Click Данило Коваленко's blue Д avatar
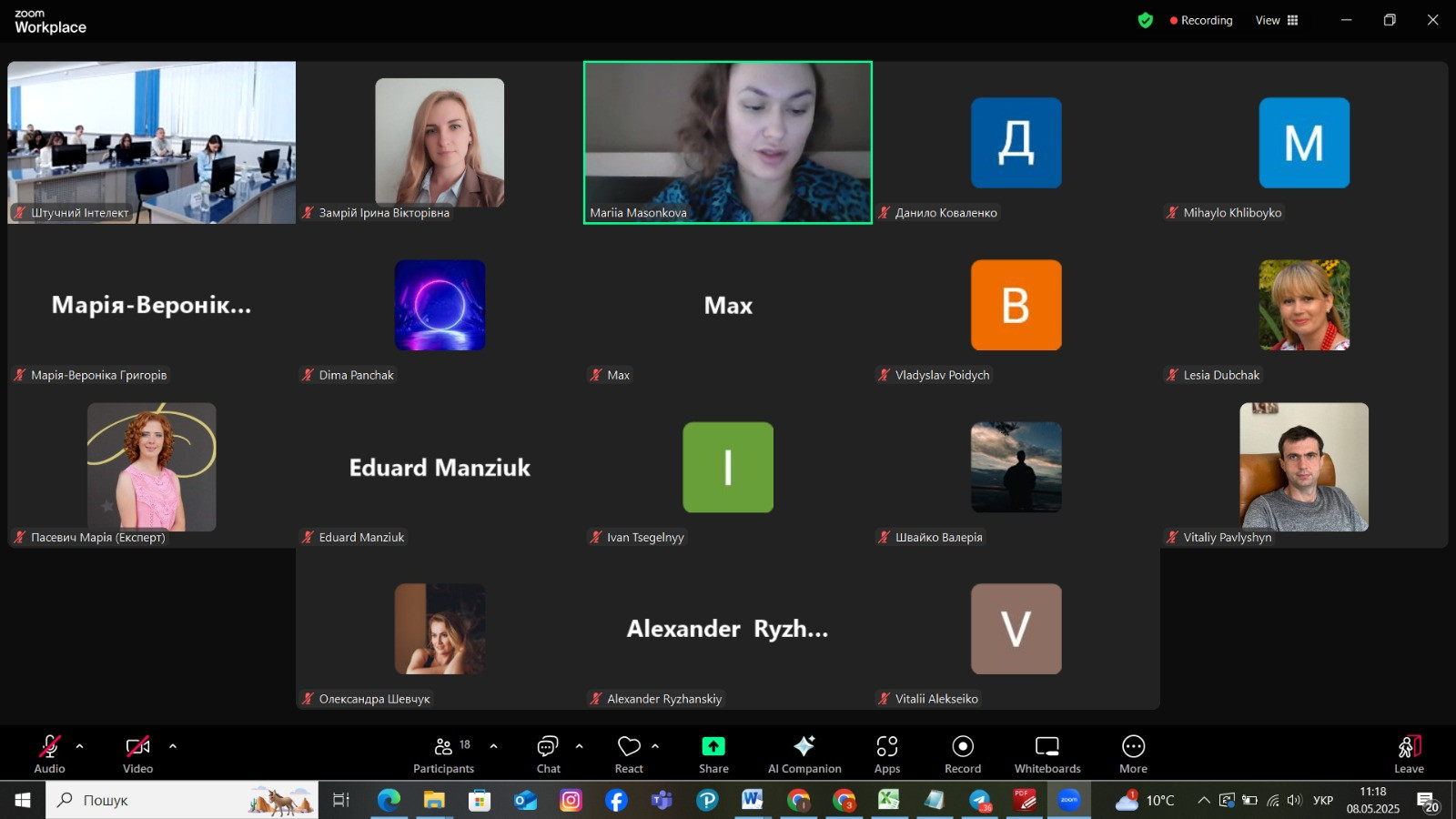1456x819 pixels. click(1016, 143)
